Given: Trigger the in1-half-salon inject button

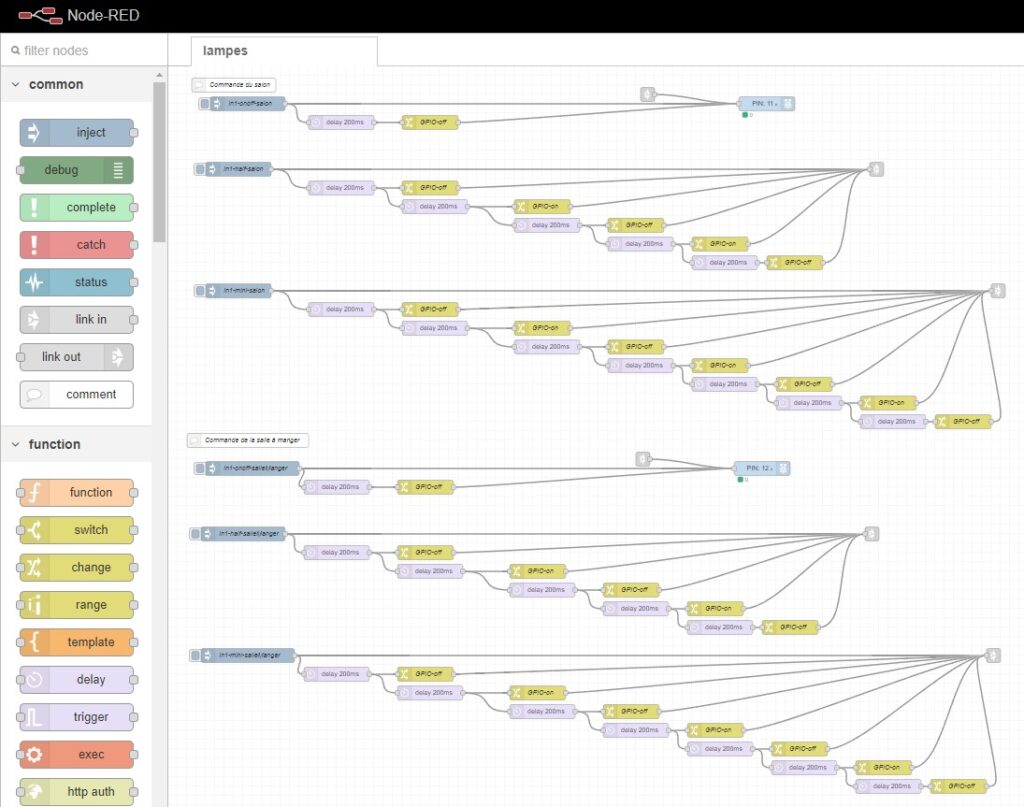Looking at the screenshot, I should click(x=199, y=169).
